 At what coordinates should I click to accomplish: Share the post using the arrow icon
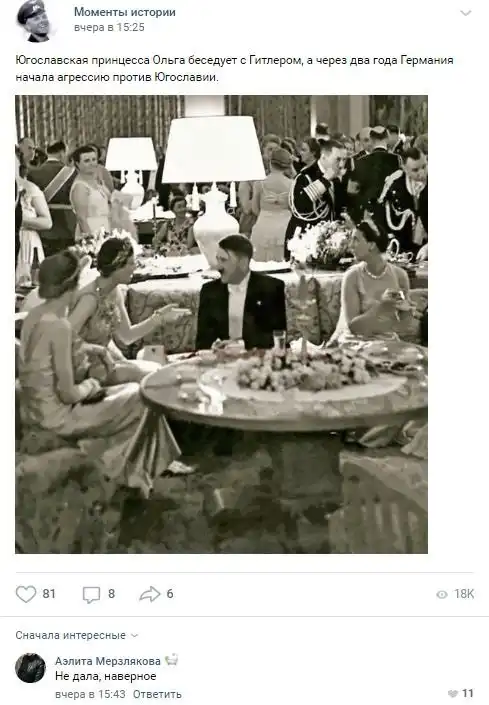click(150, 594)
